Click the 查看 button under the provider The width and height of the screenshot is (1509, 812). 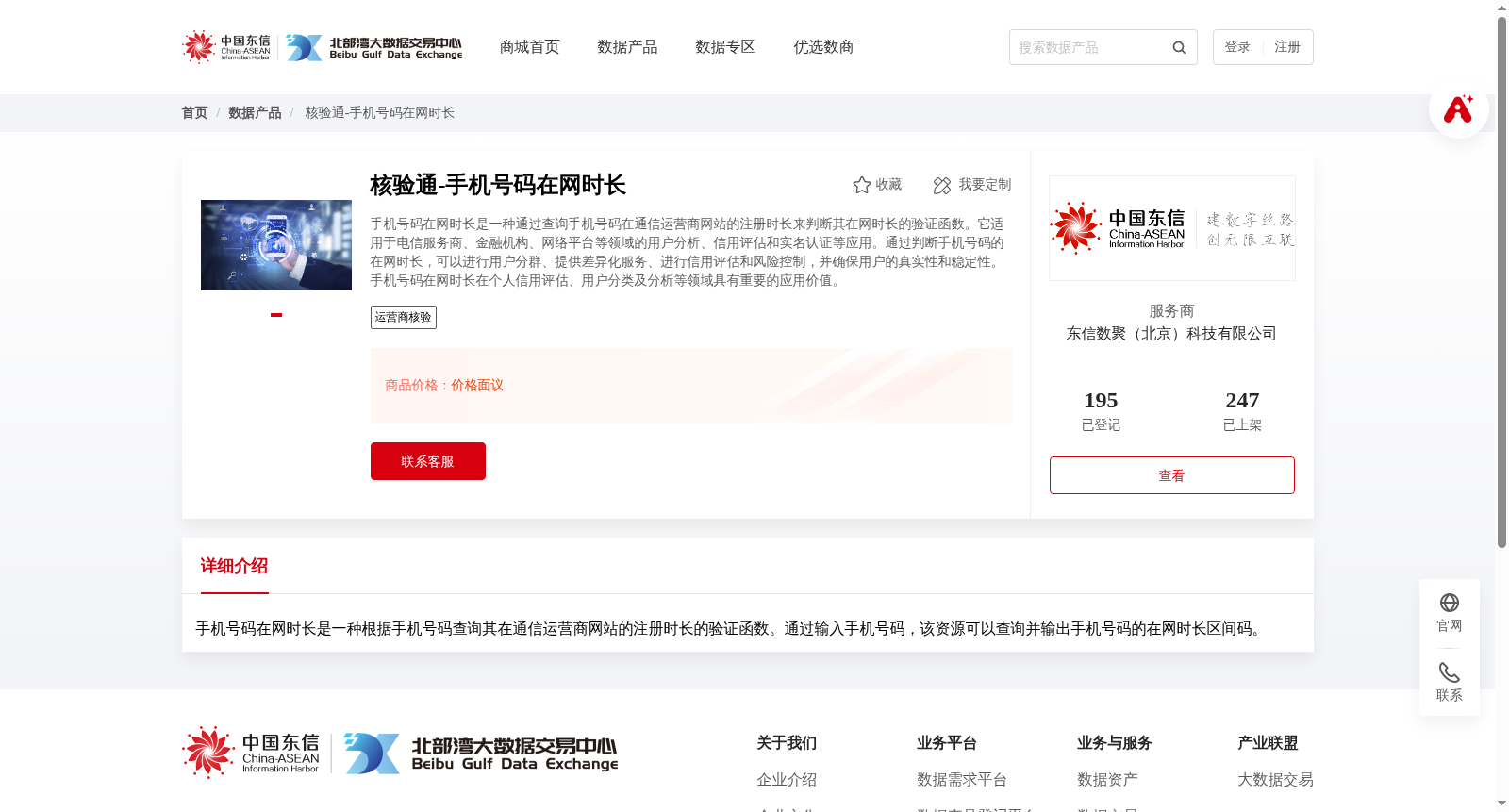click(1172, 475)
